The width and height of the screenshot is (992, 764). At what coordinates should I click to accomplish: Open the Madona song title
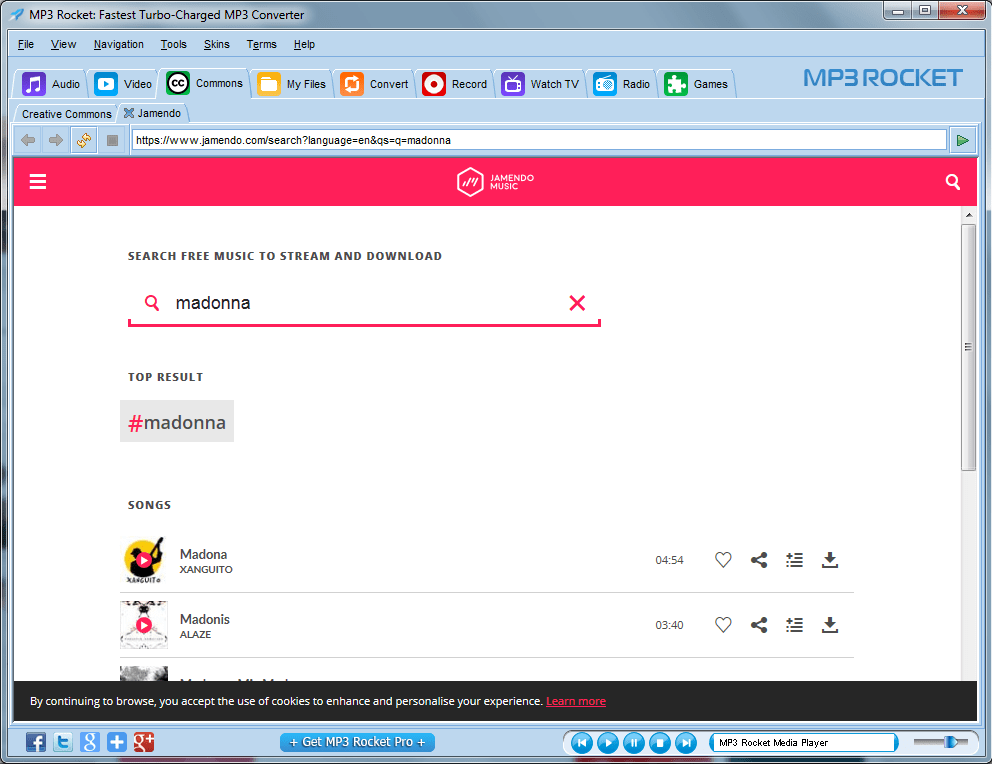click(x=203, y=554)
